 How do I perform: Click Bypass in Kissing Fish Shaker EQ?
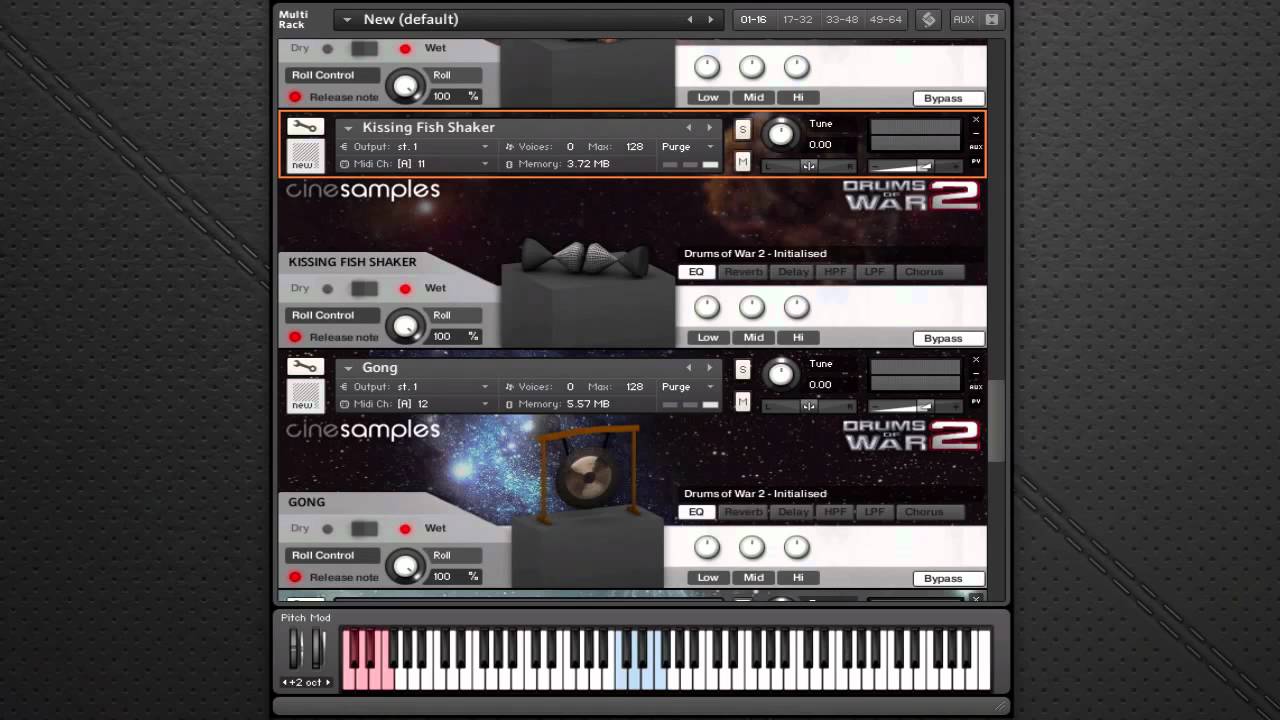(x=948, y=338)
